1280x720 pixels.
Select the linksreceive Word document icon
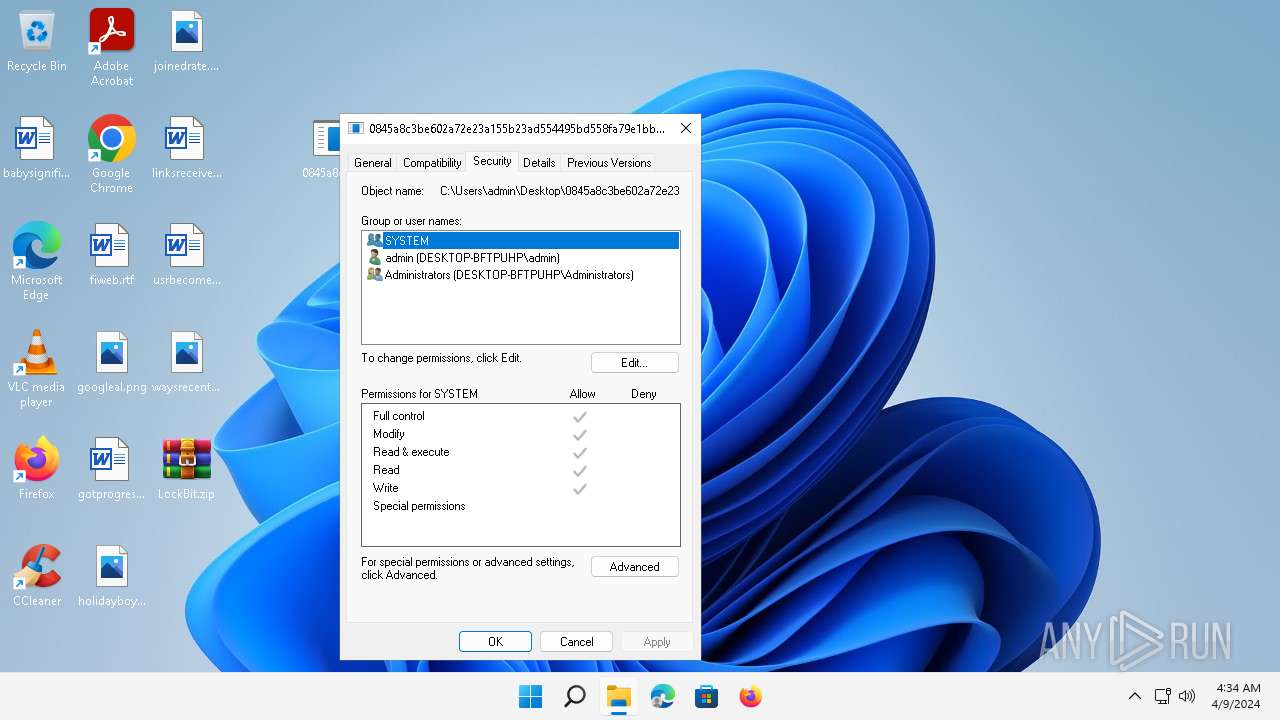coord(187,149)
